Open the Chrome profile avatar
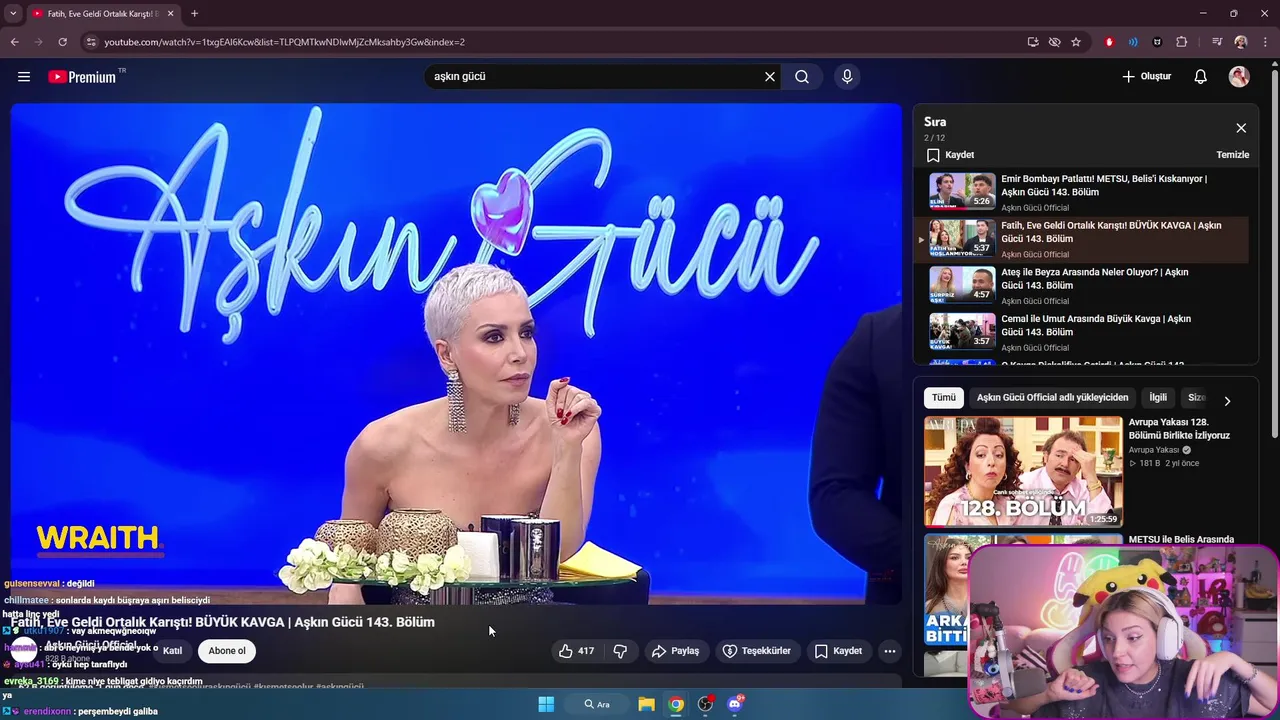 tap(1241, 42)
